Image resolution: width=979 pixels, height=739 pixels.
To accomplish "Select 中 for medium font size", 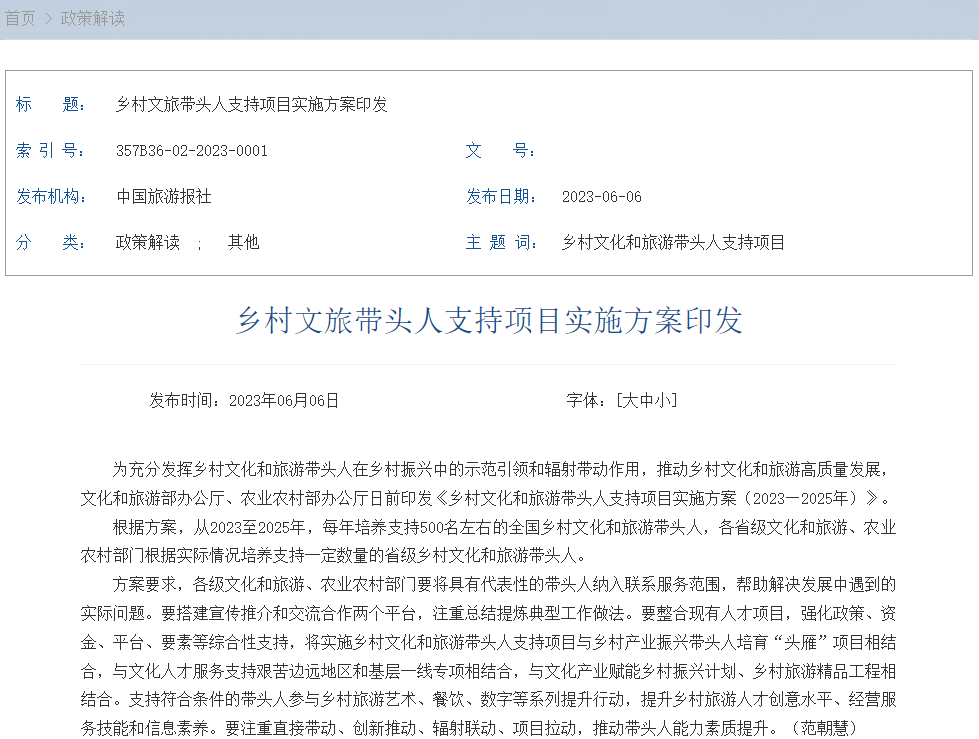I will click(x=648, y=400).
